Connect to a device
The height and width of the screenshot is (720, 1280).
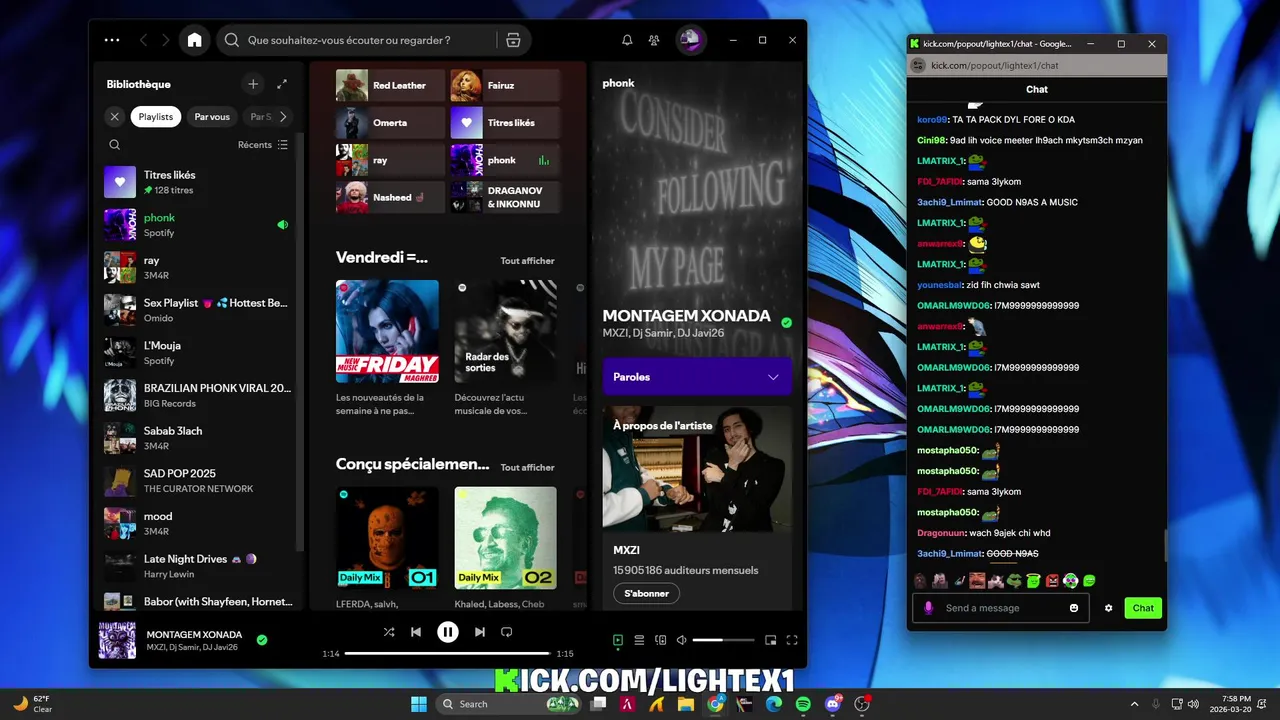pyautogui.click(x=660, y=640)
